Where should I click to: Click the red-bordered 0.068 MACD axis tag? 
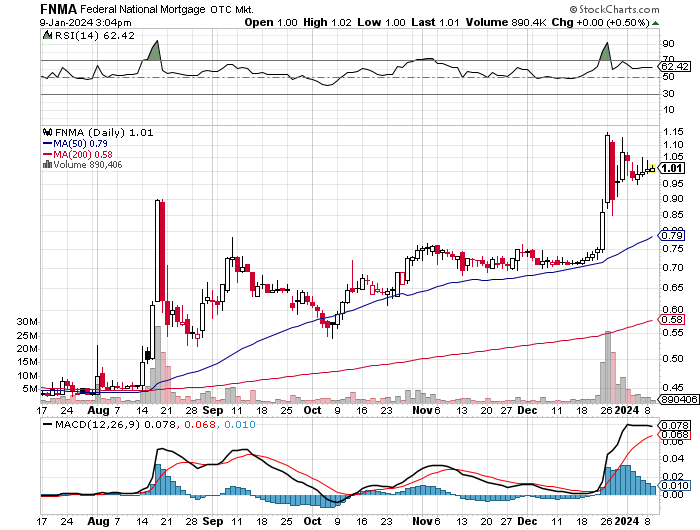[675, 435]
